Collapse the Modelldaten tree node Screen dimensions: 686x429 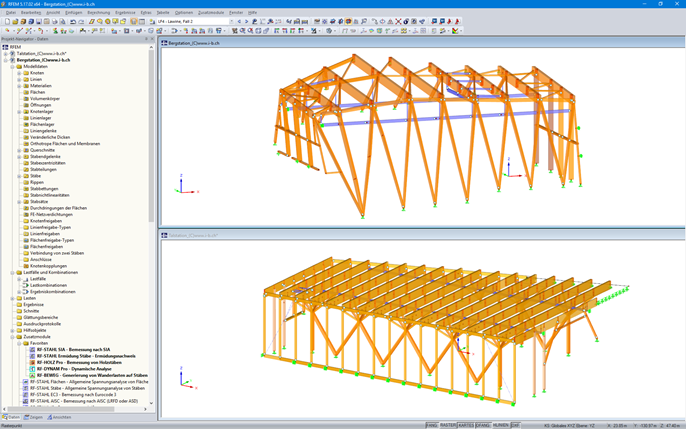(x=13, y=66)
